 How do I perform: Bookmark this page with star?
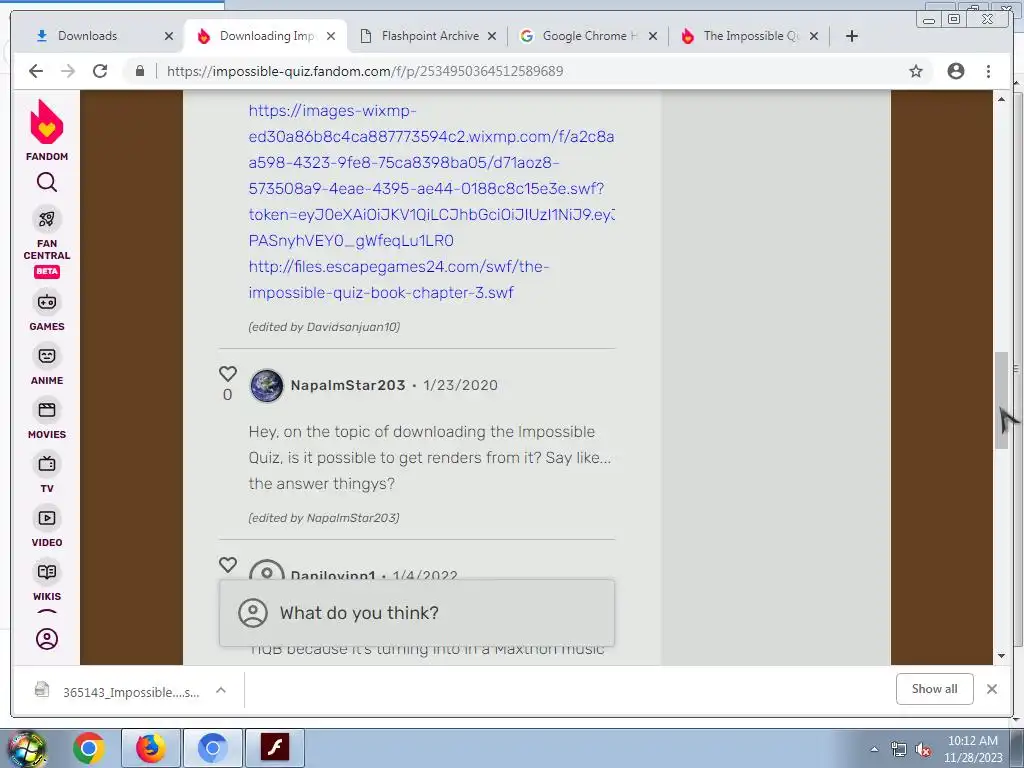916,71
